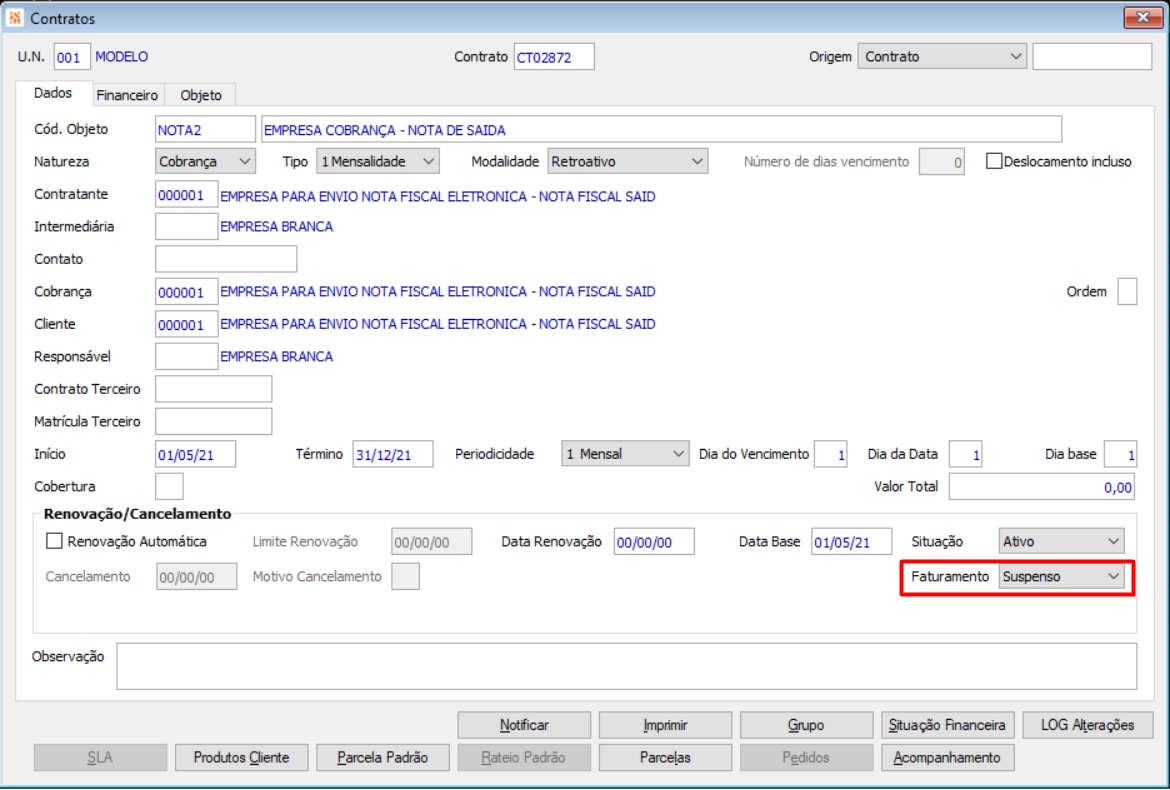
Task: Click the Início date field
Action: (195, 454)
